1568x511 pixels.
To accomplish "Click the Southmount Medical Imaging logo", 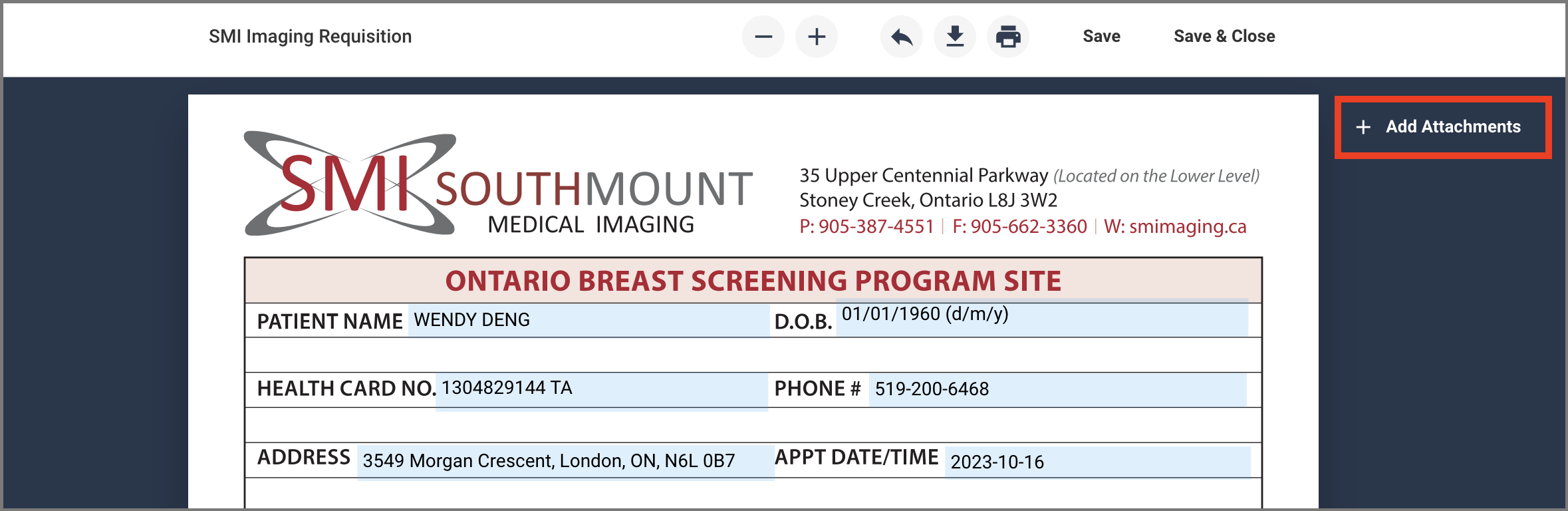I will (497, 185).
